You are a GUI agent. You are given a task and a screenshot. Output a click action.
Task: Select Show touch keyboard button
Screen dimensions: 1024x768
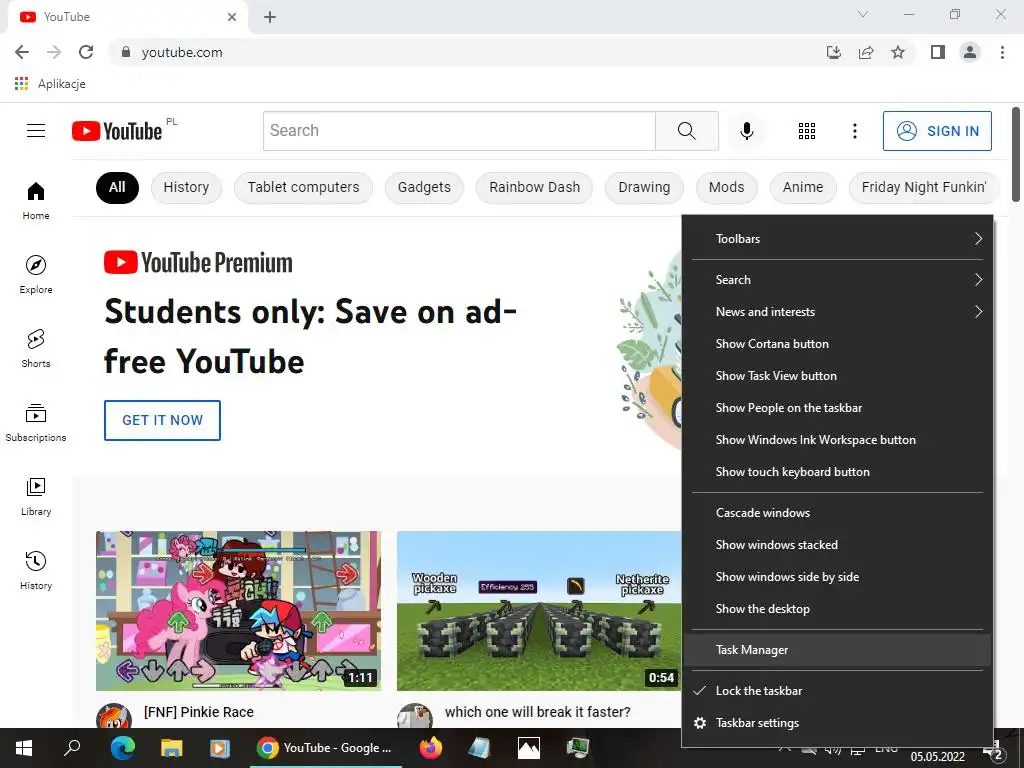pos(837,472)
